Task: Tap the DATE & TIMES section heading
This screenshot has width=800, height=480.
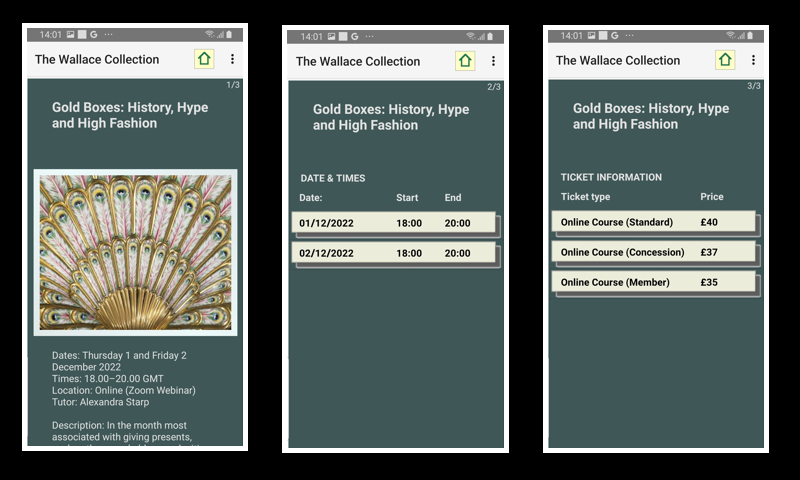Action: pyautogui.click(x=333, y=178)
